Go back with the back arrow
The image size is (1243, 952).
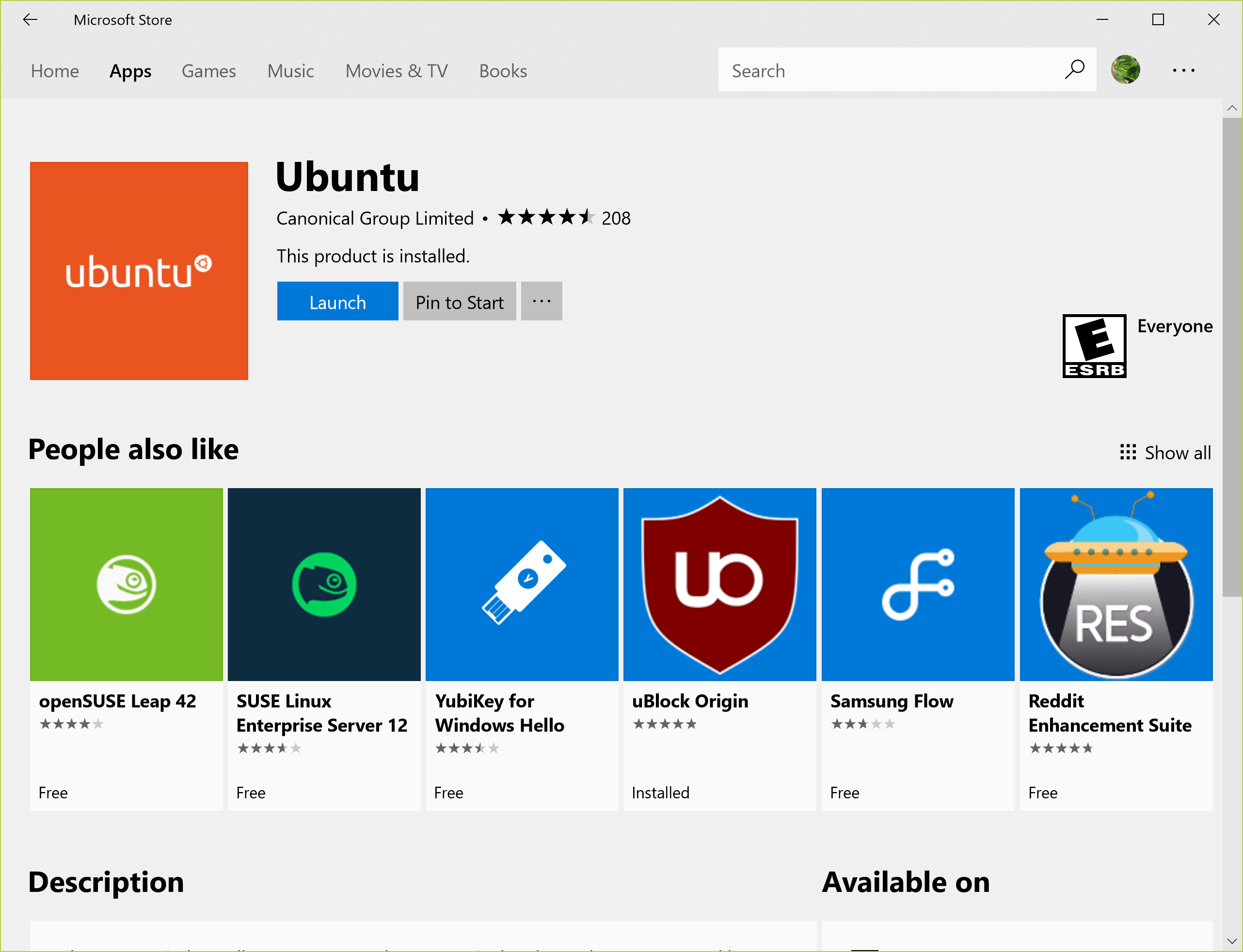tap(30, 20)
